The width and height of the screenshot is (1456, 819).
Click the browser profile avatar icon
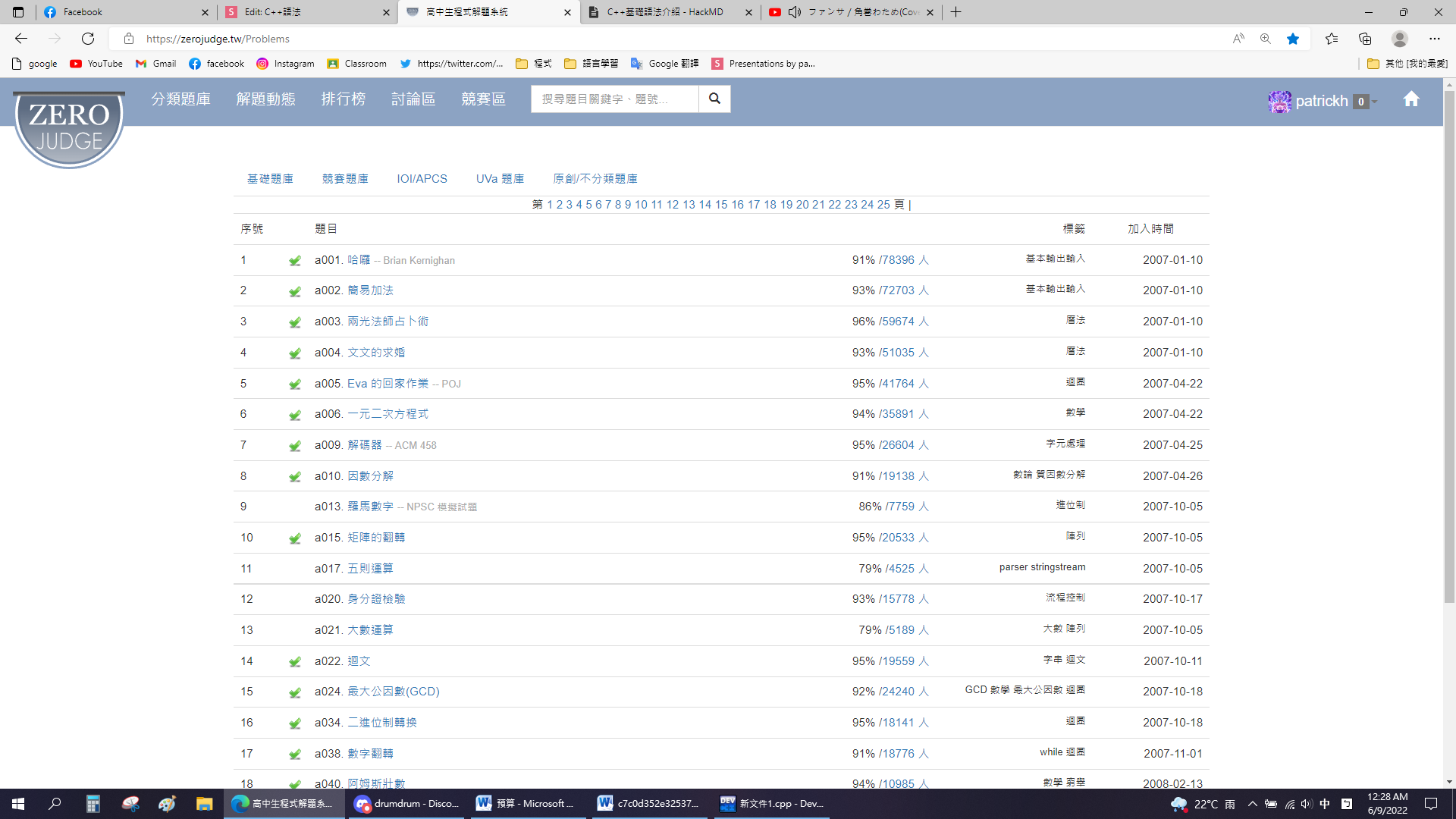(1400, 39)
